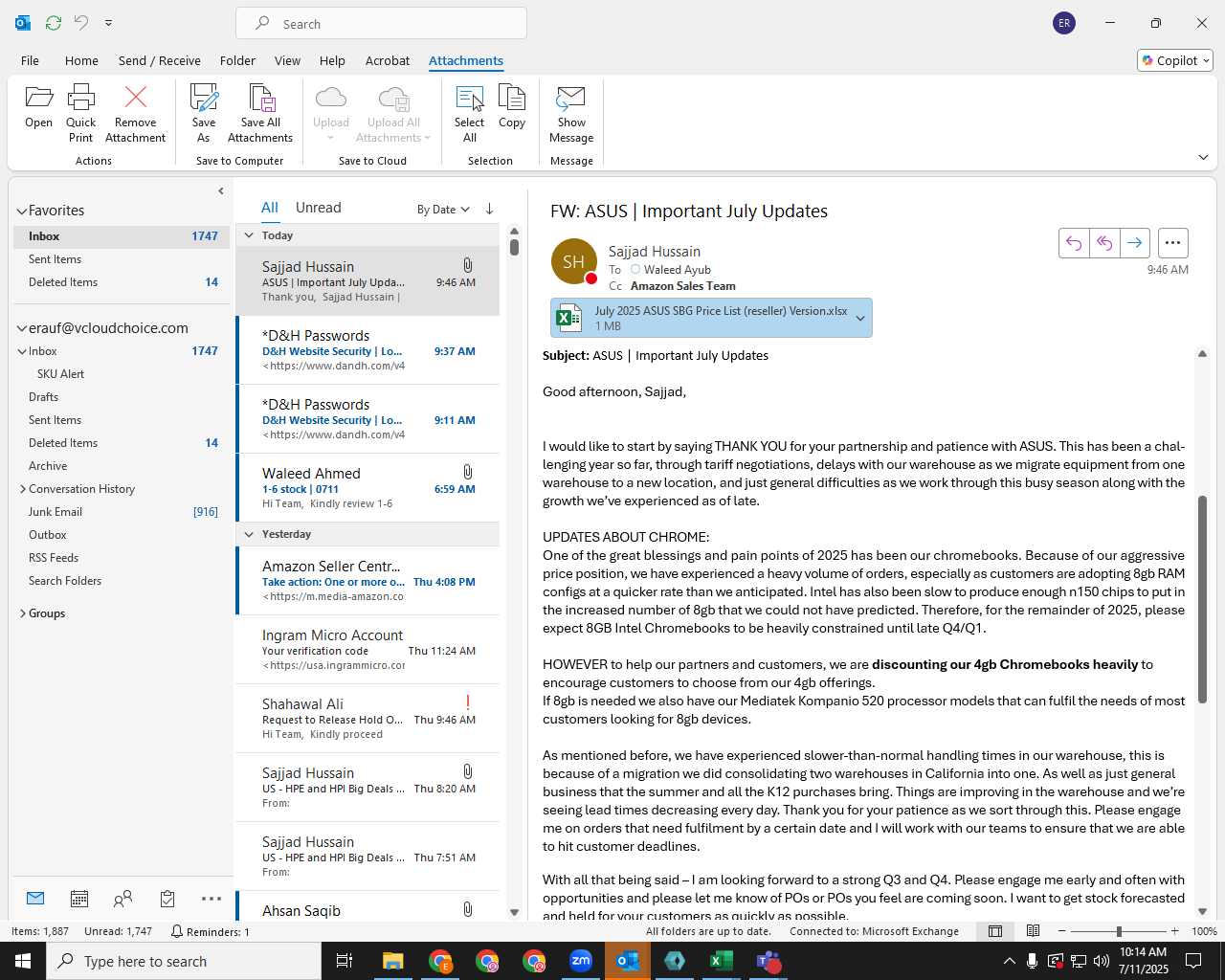Click the reading pane vertical scrollbar
Viewport: 1225px width, 980px height.
click(x=1202, y=599)
